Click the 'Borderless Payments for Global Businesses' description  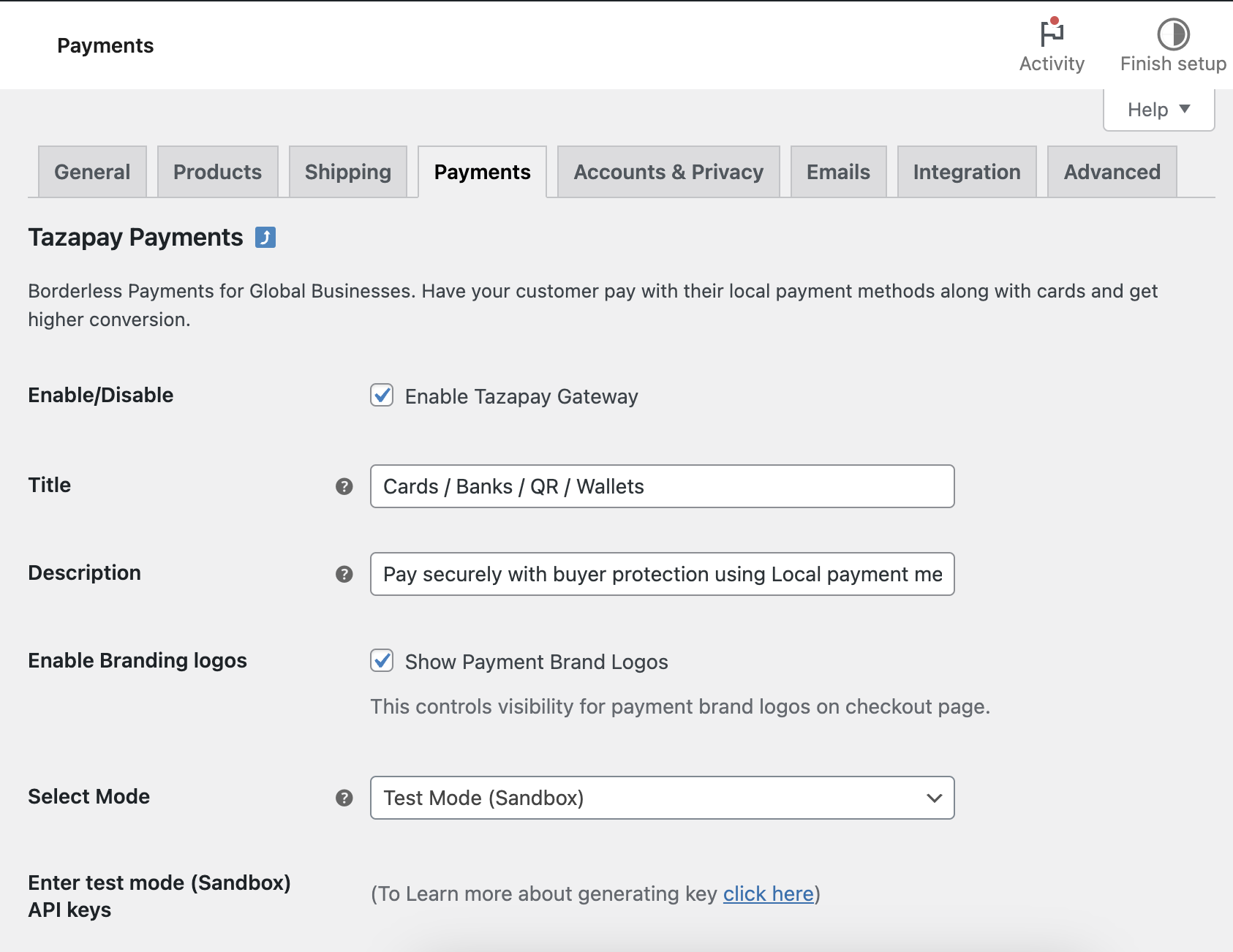592,305
